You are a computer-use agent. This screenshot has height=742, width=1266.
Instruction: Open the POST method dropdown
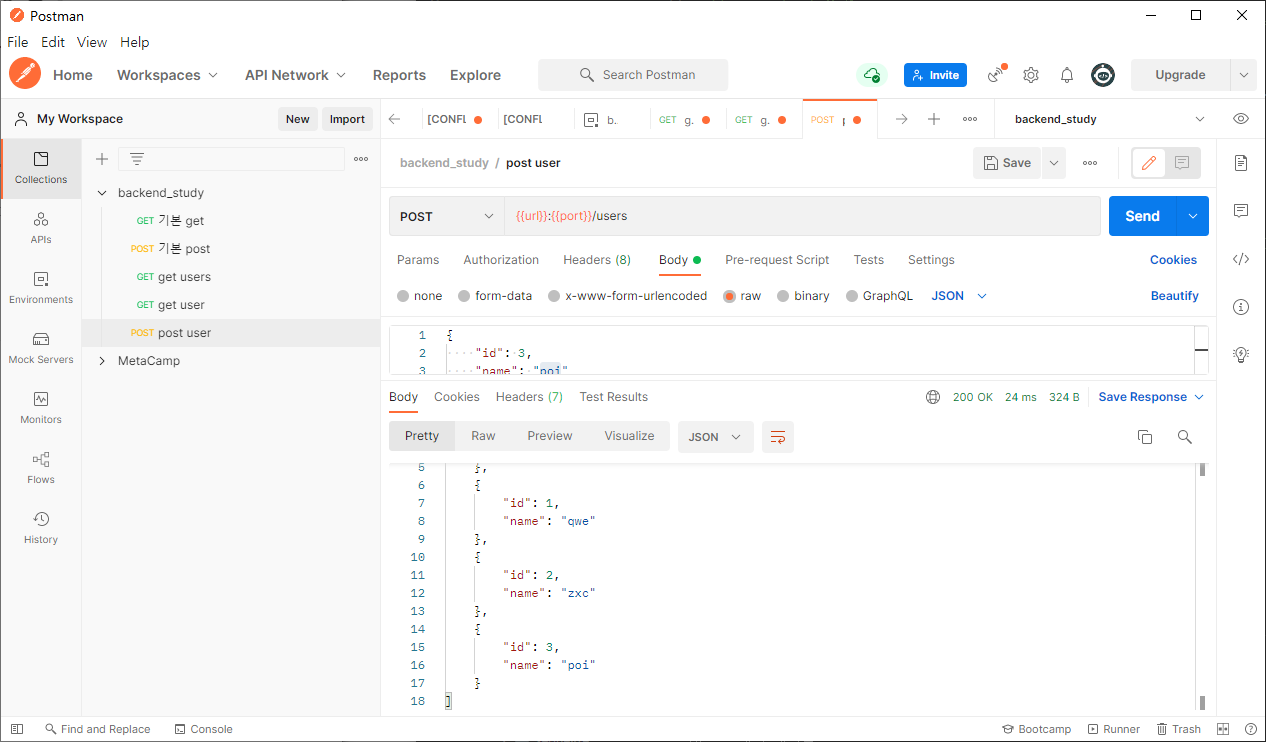[x=447, y=216]
